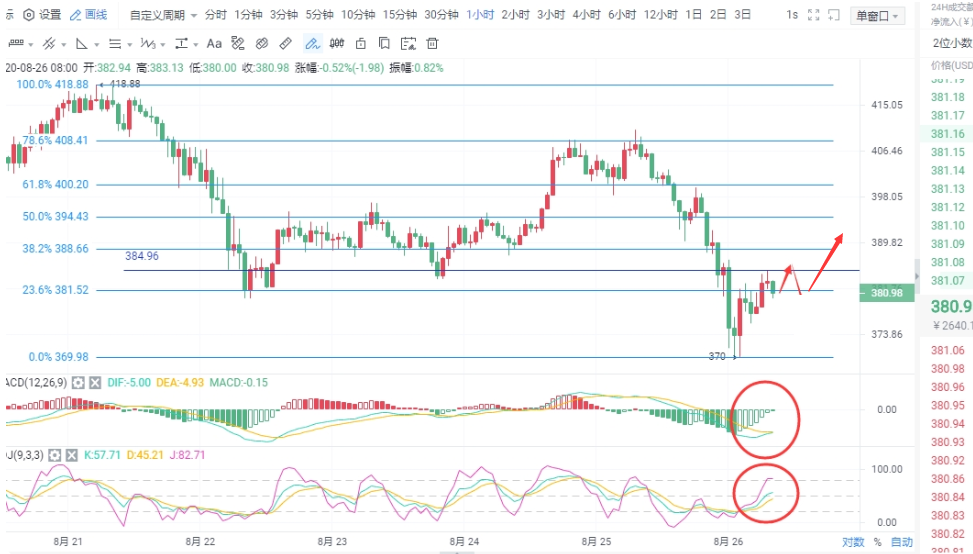Open MACD indicator settings gear
The image size is (973, 554).
pyautogui.click(x=78, y=383)
